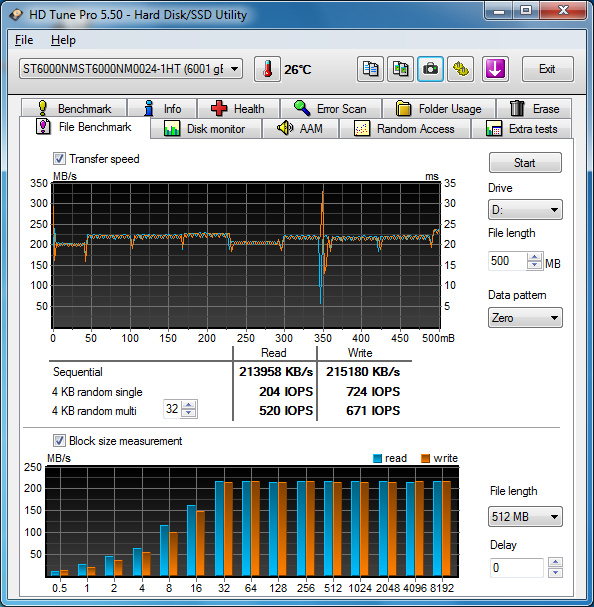Switch to the Error Scan tab
Screen dimensions: 594x607
(330, 108)
